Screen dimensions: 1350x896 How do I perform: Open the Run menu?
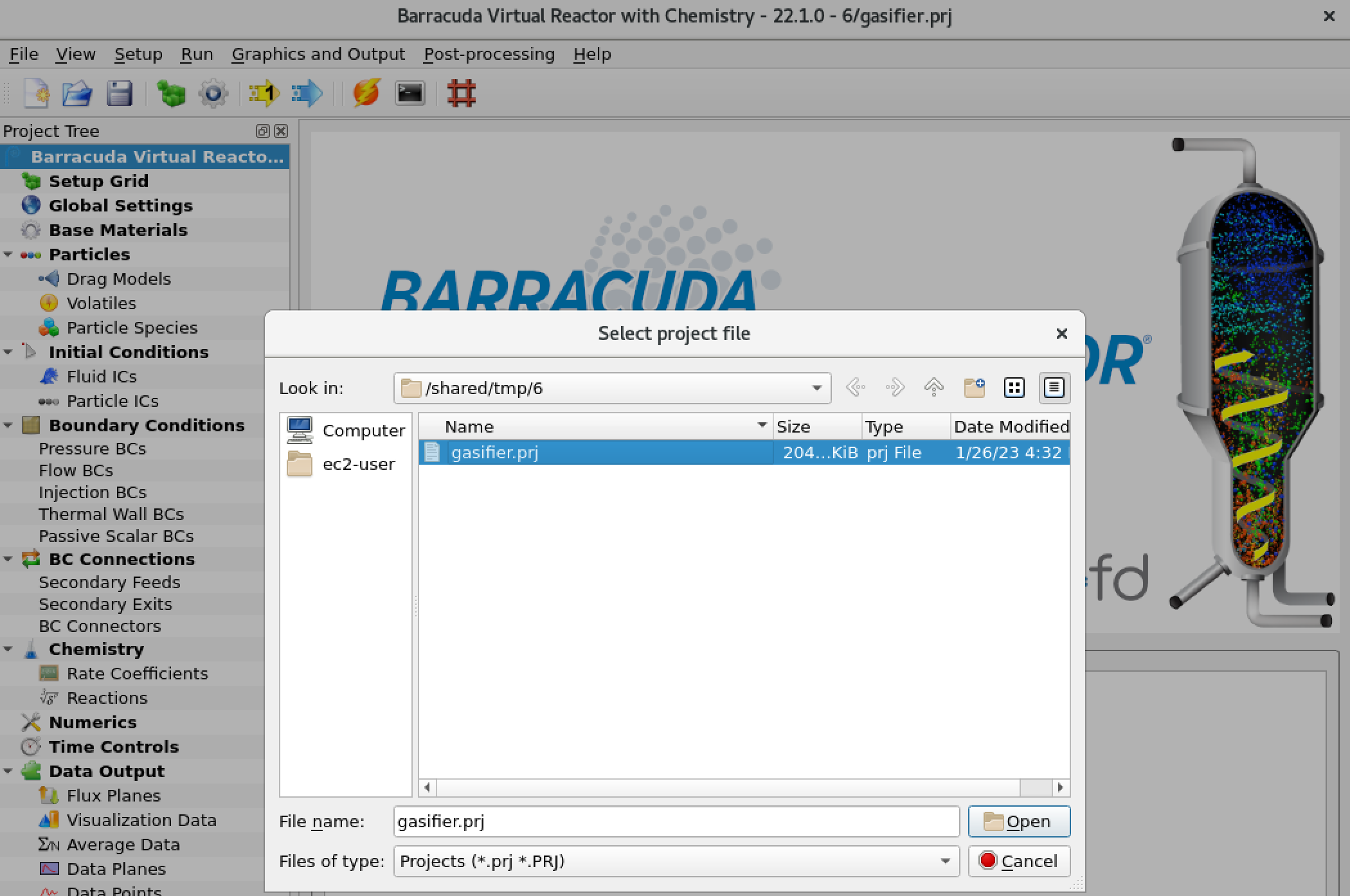(197, 55)
